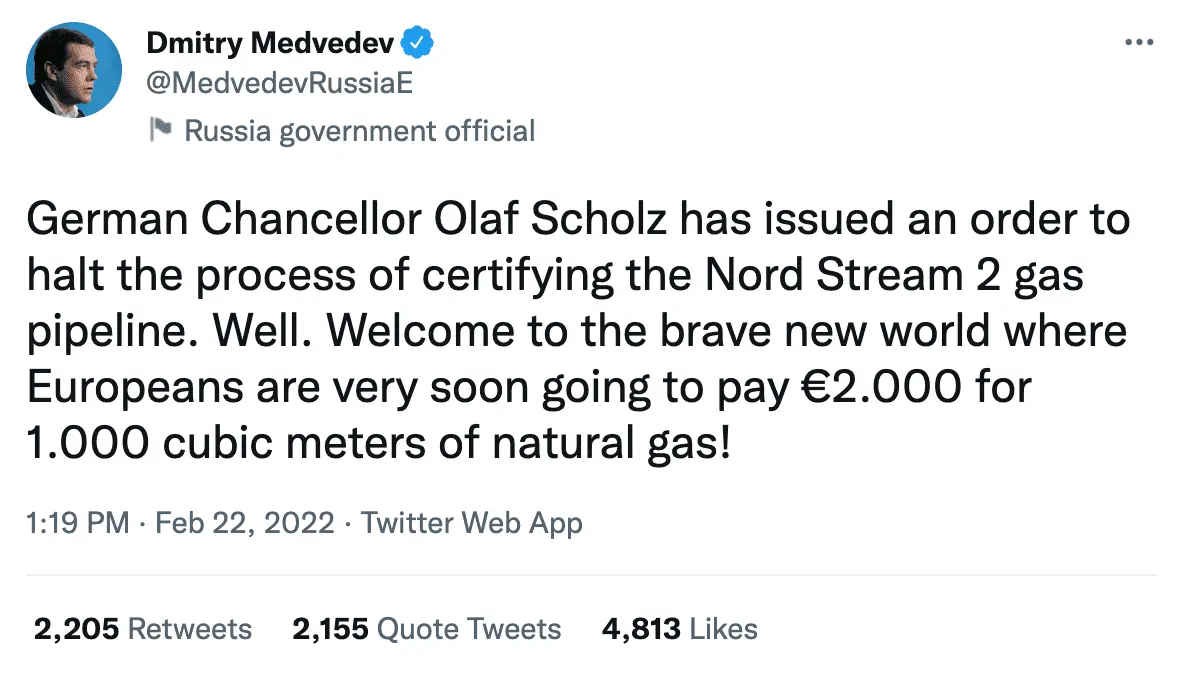Viewport: 1182px width, 680px height.
Task: Click the Dmitry Medvedev display name
Action: pos(271,43)
